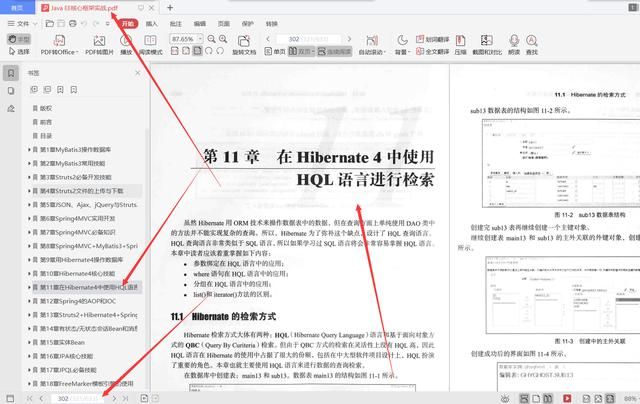Click the page number 302 field in status bar
This screenshot has height=404, width=640.
tap(78, 398)
